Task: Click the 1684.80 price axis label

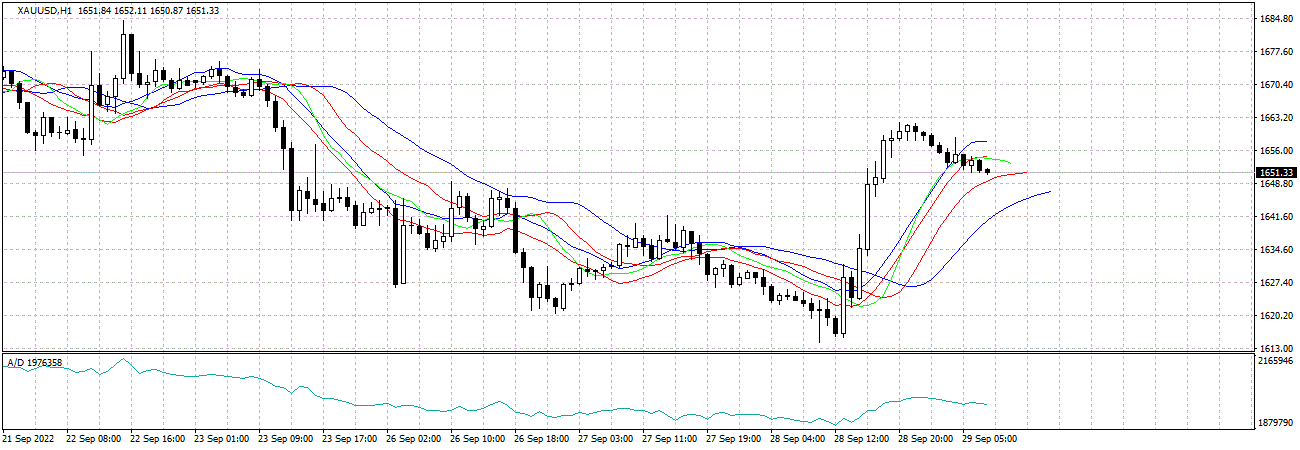Action: [1276, 19]
